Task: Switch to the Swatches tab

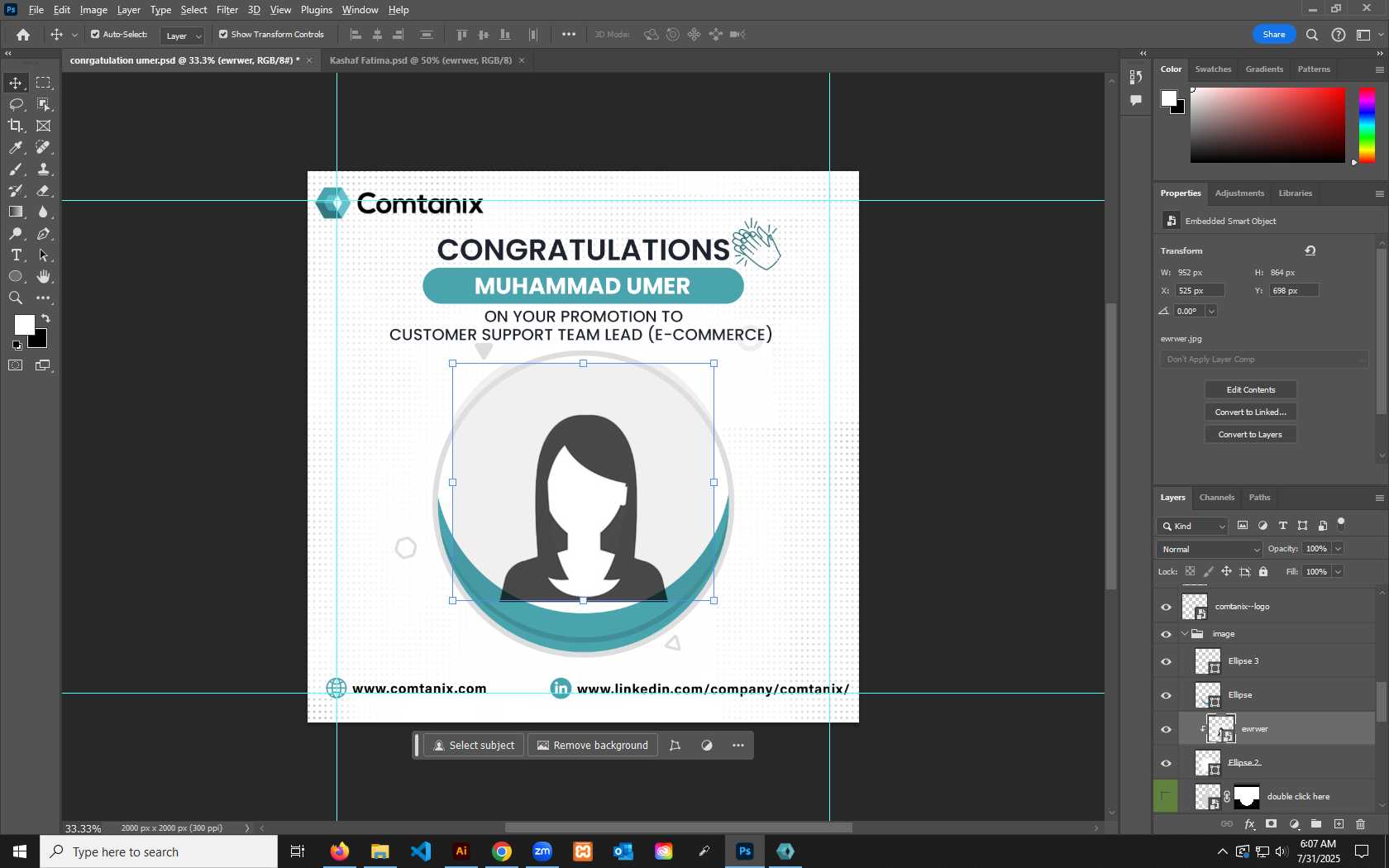Action: (1213, 69)
